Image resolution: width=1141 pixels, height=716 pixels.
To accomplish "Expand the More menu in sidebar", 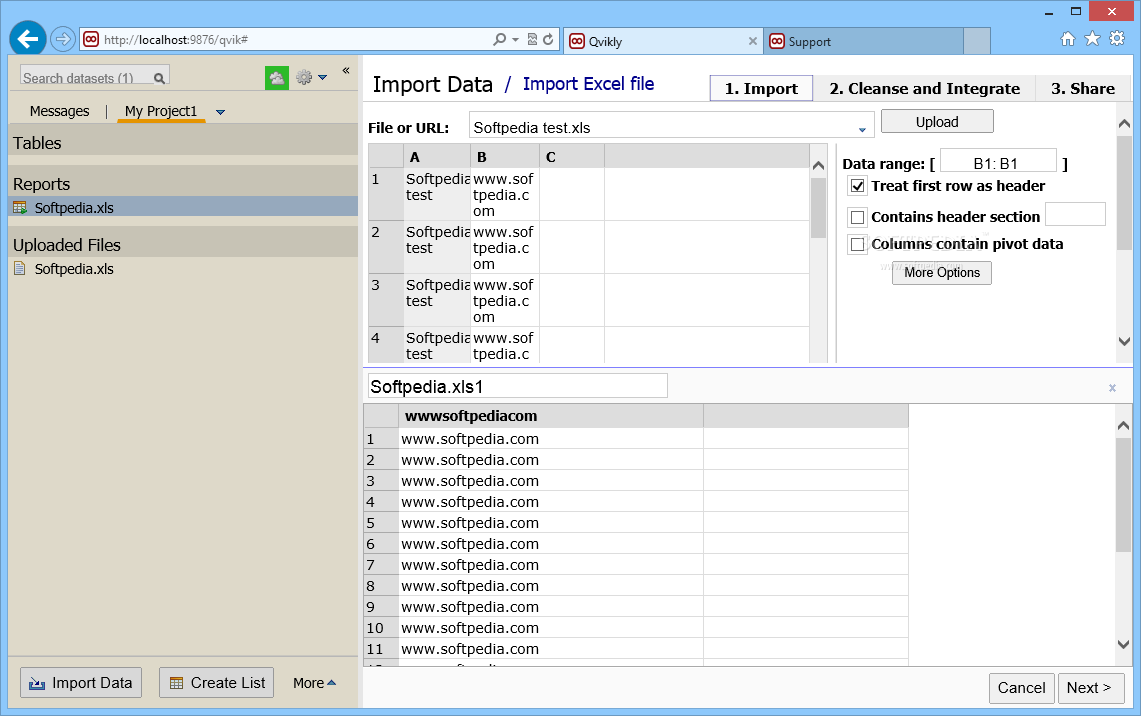I will pos(314,683).
